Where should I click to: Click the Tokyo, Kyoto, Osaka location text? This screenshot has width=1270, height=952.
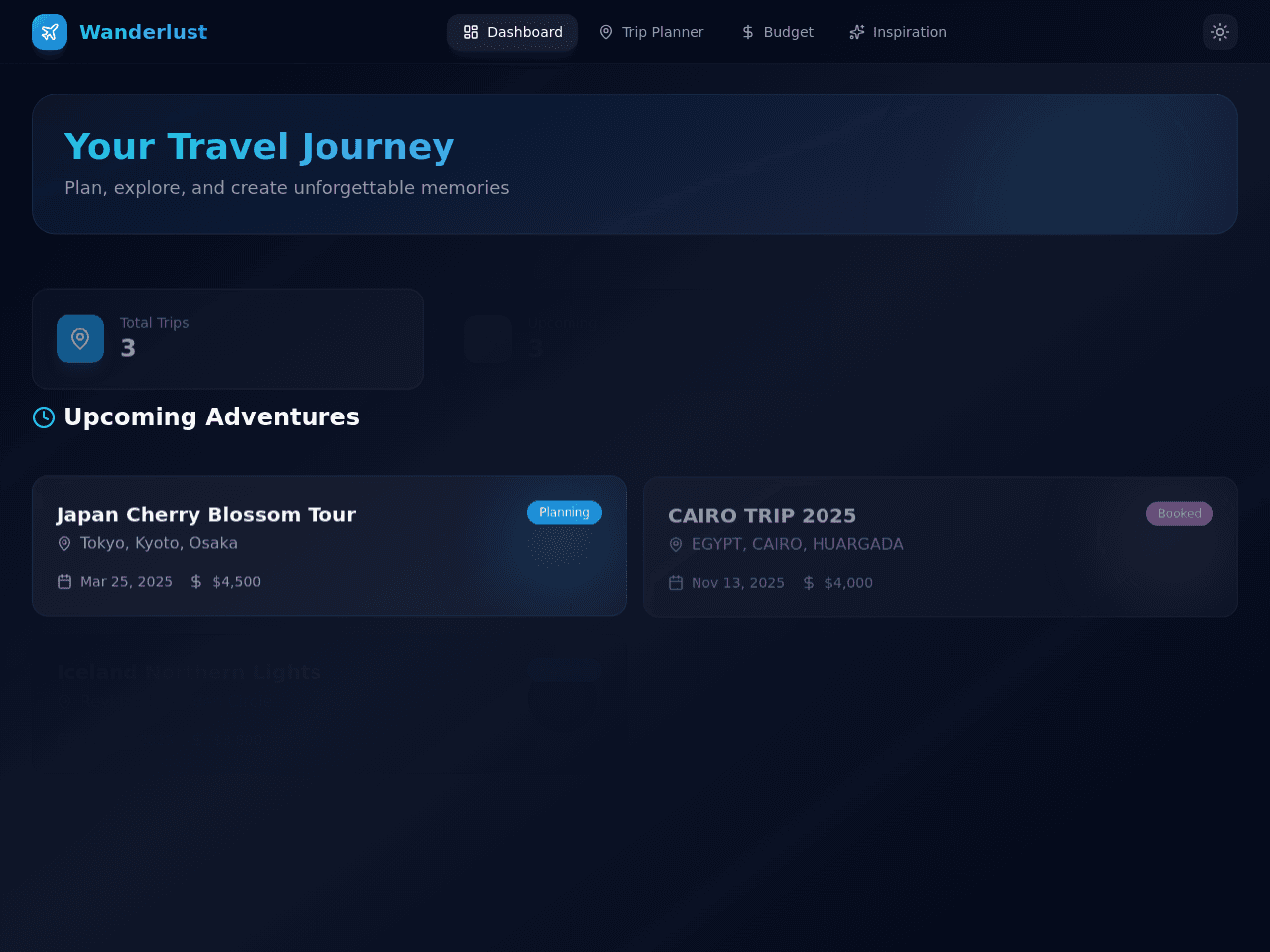159,543
